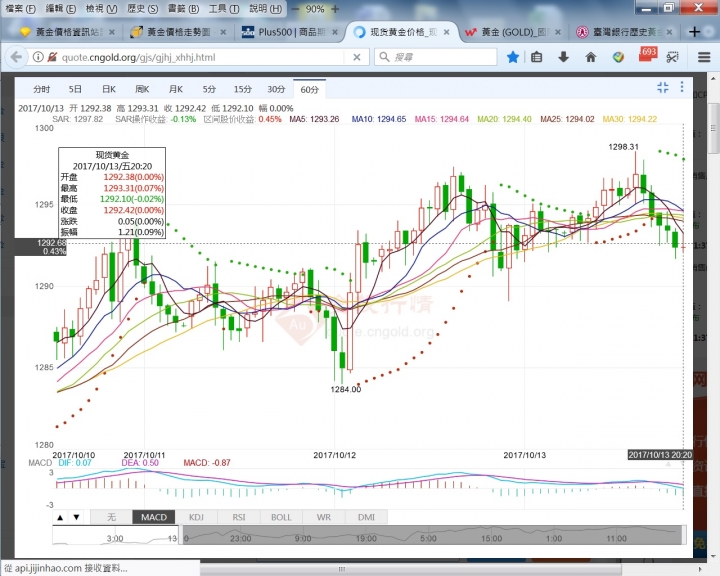This screenshot has width=720, height=576.
Task: Click the red badge extension icon
Action: 645,55
